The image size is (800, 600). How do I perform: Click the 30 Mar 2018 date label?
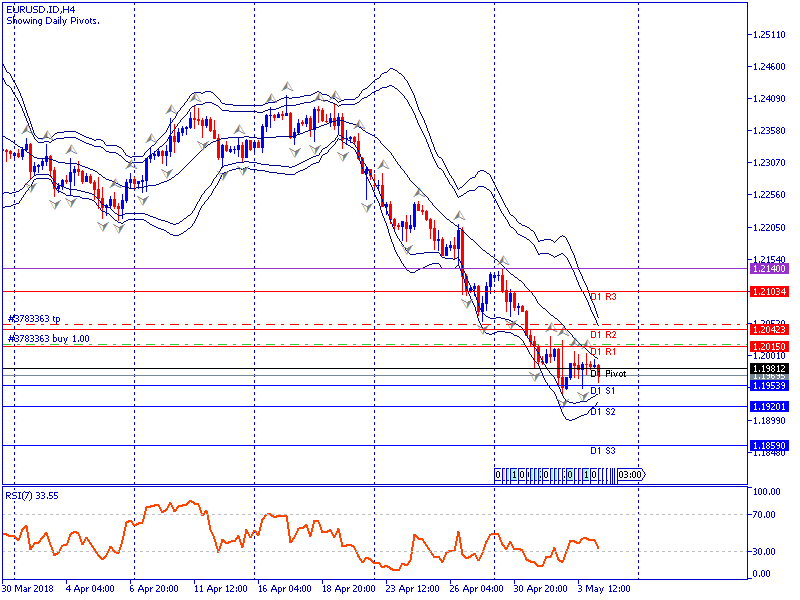point(28,589)
